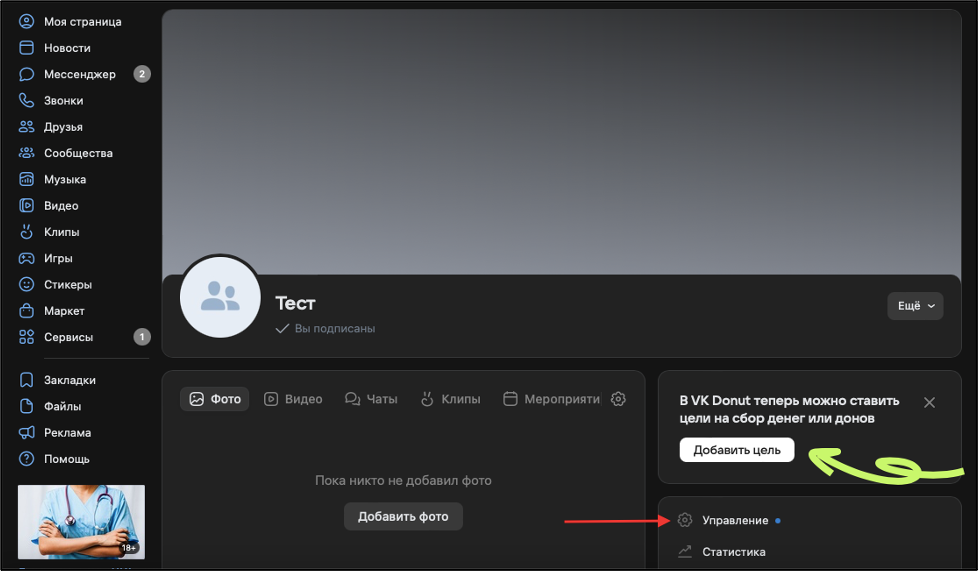Screen dimensions: 979x572
Task: Click the Управление gear icon
Action: click(x=685, y=520)
